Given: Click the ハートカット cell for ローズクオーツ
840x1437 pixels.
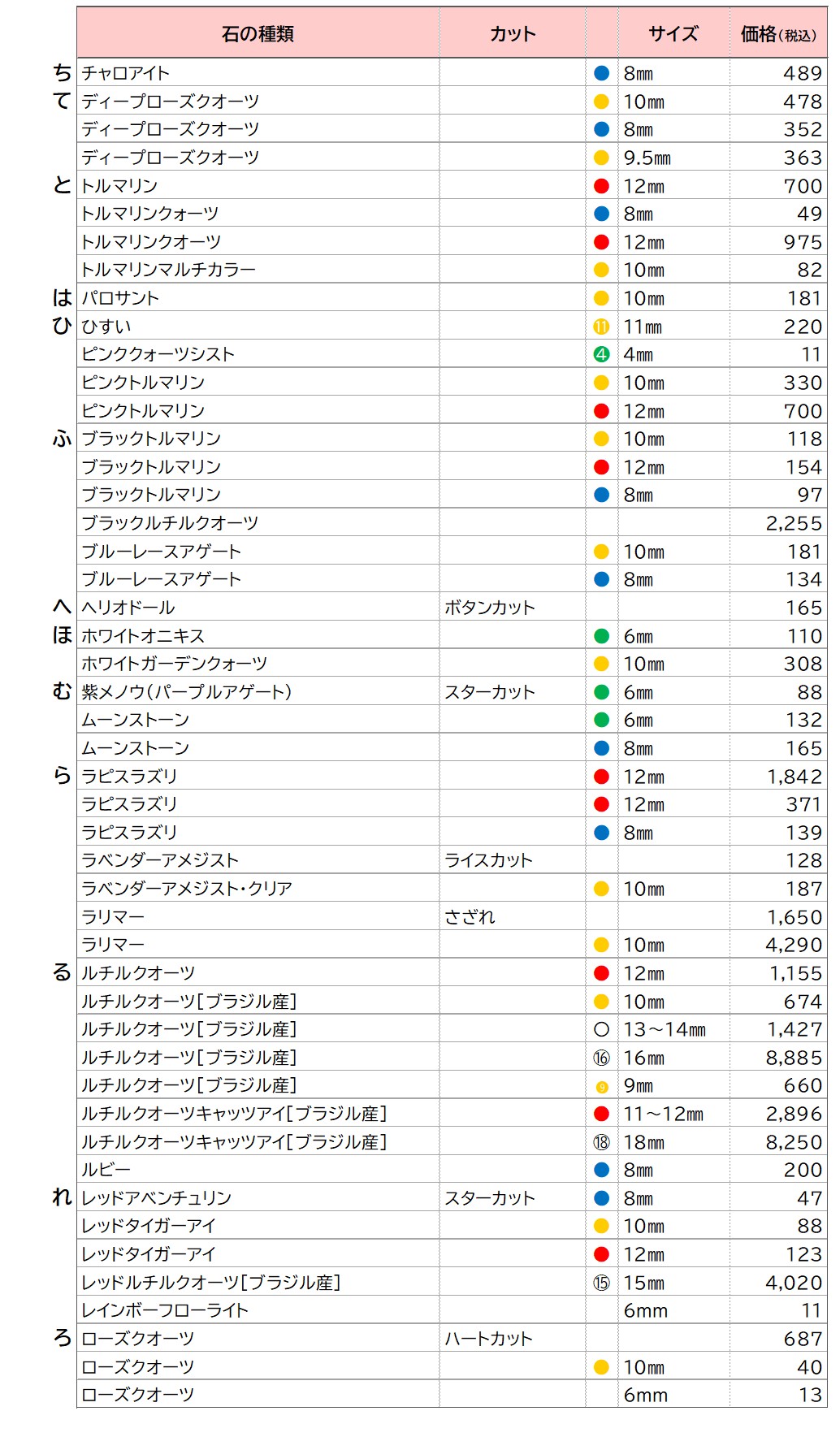Looking at the screenshot, I should pos(488,1339).
